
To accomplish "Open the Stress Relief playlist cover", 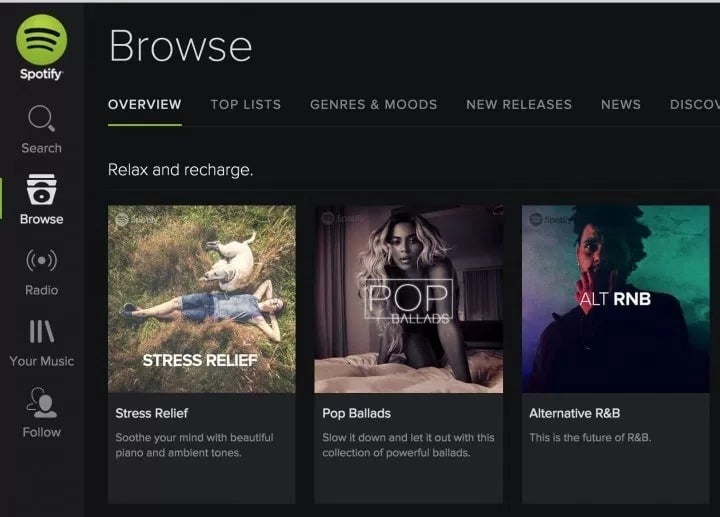I will click(x=201, y=299).
